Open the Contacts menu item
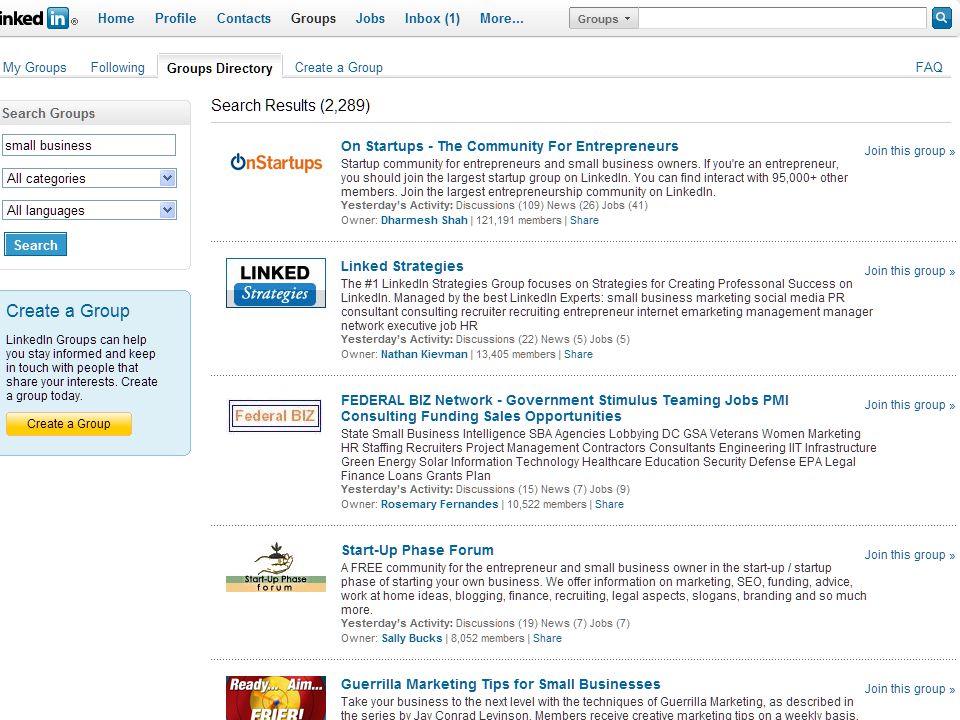 click(x=244, y=18)
